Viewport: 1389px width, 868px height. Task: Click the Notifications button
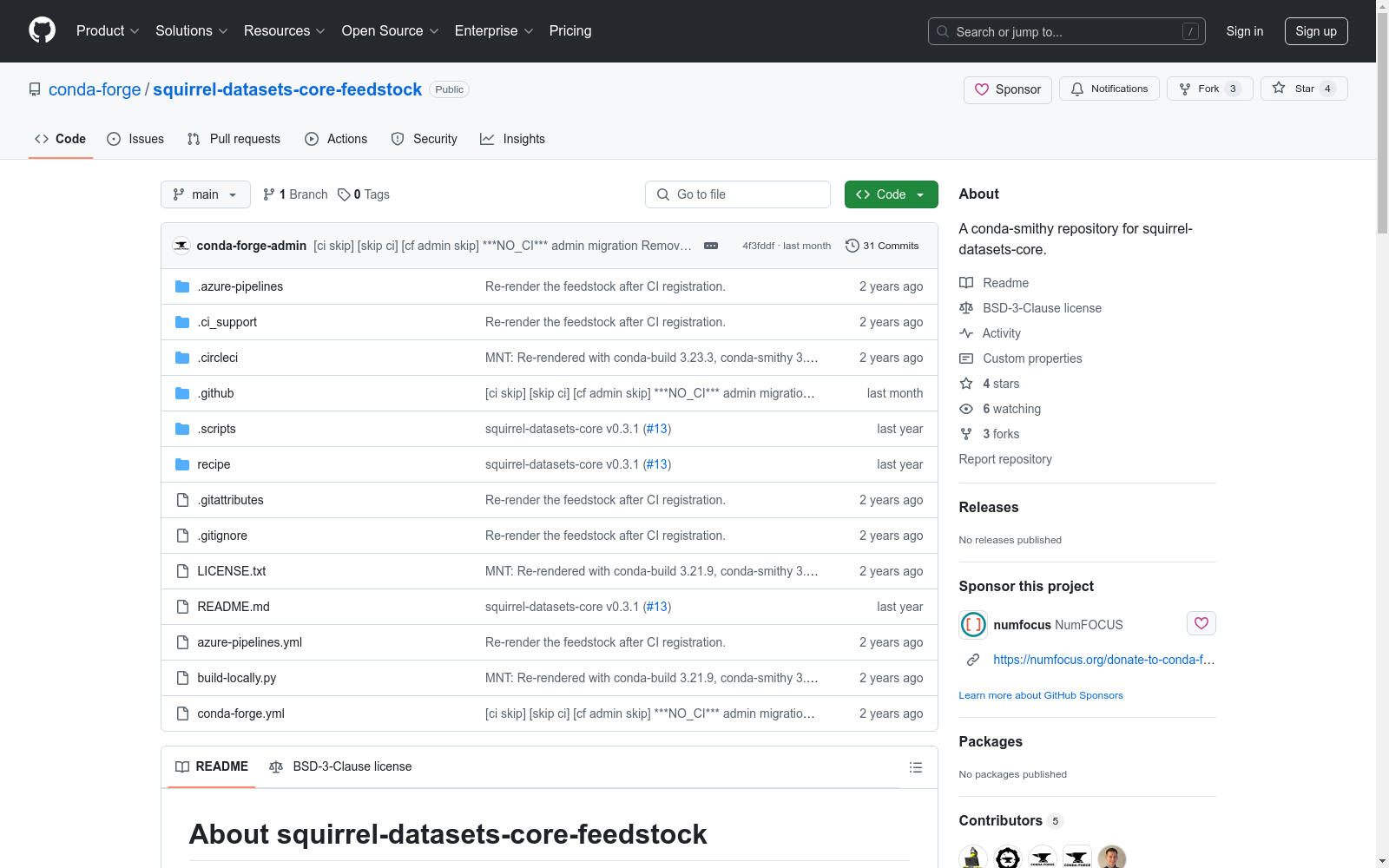[x=1109, y=89]
